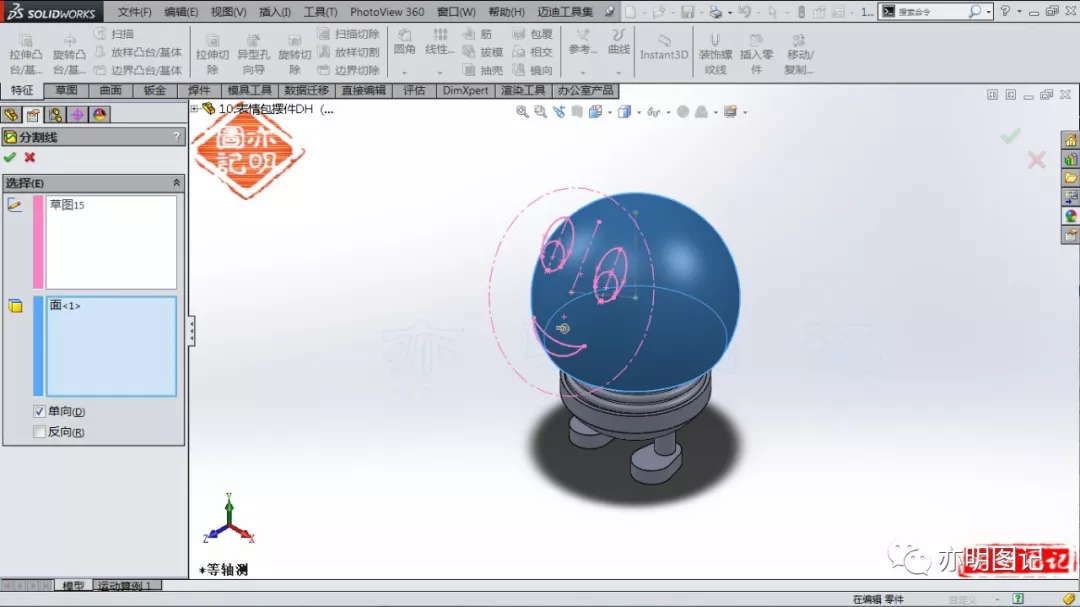Image resolution: width=1080 pixels, height=607 pixels.
Task: Open the PropertyManager tab icon
Action: [33, 114]
